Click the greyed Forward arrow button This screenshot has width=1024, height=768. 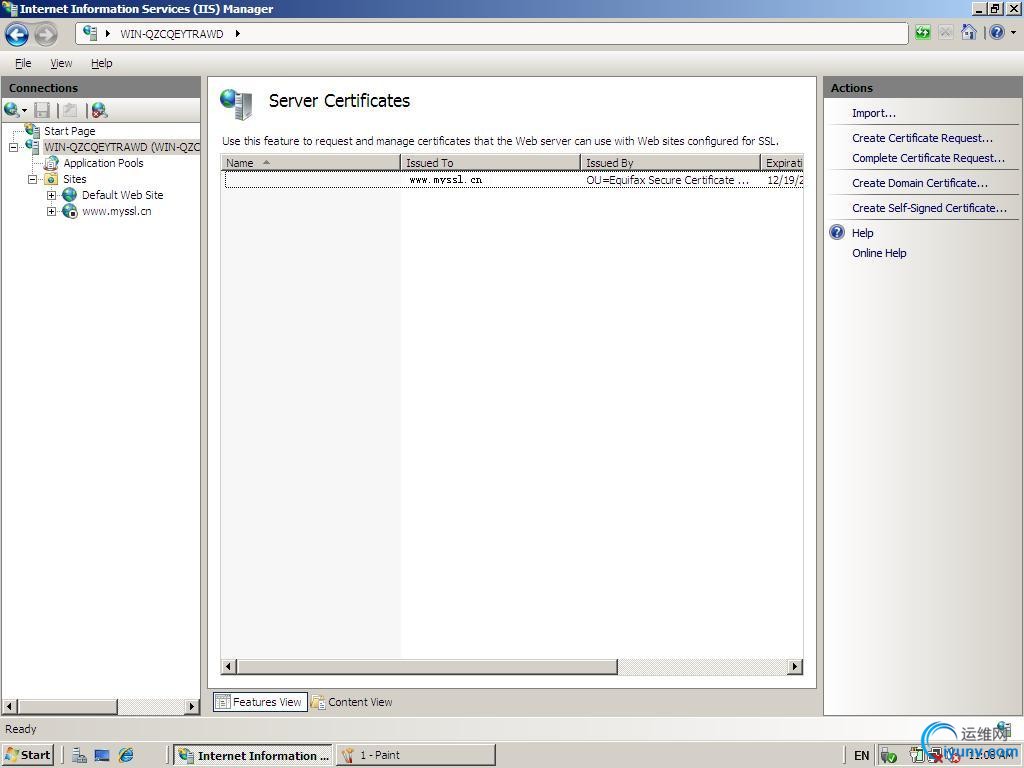pos(46,34)
